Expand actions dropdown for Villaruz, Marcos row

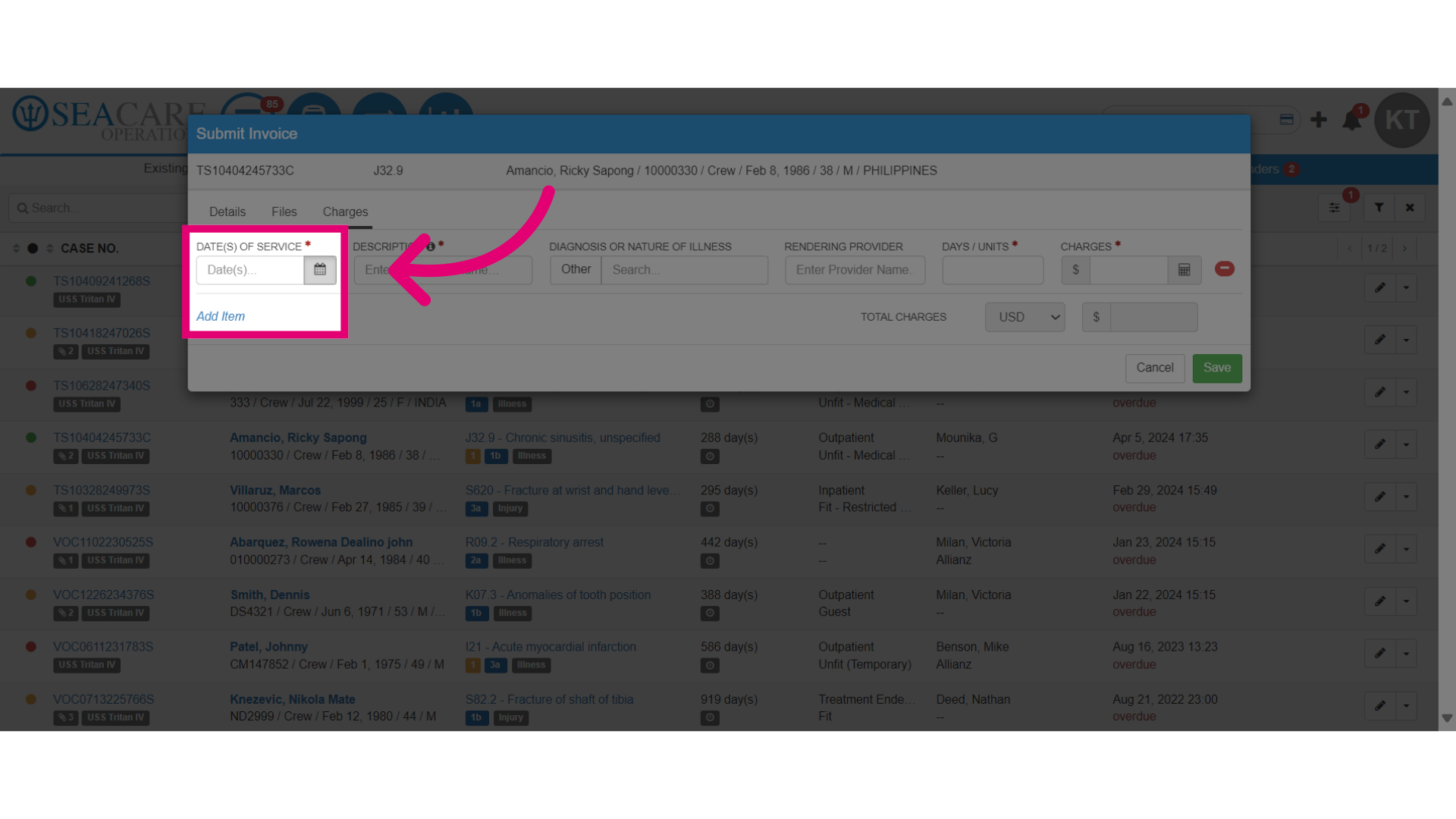point(1407,497)
